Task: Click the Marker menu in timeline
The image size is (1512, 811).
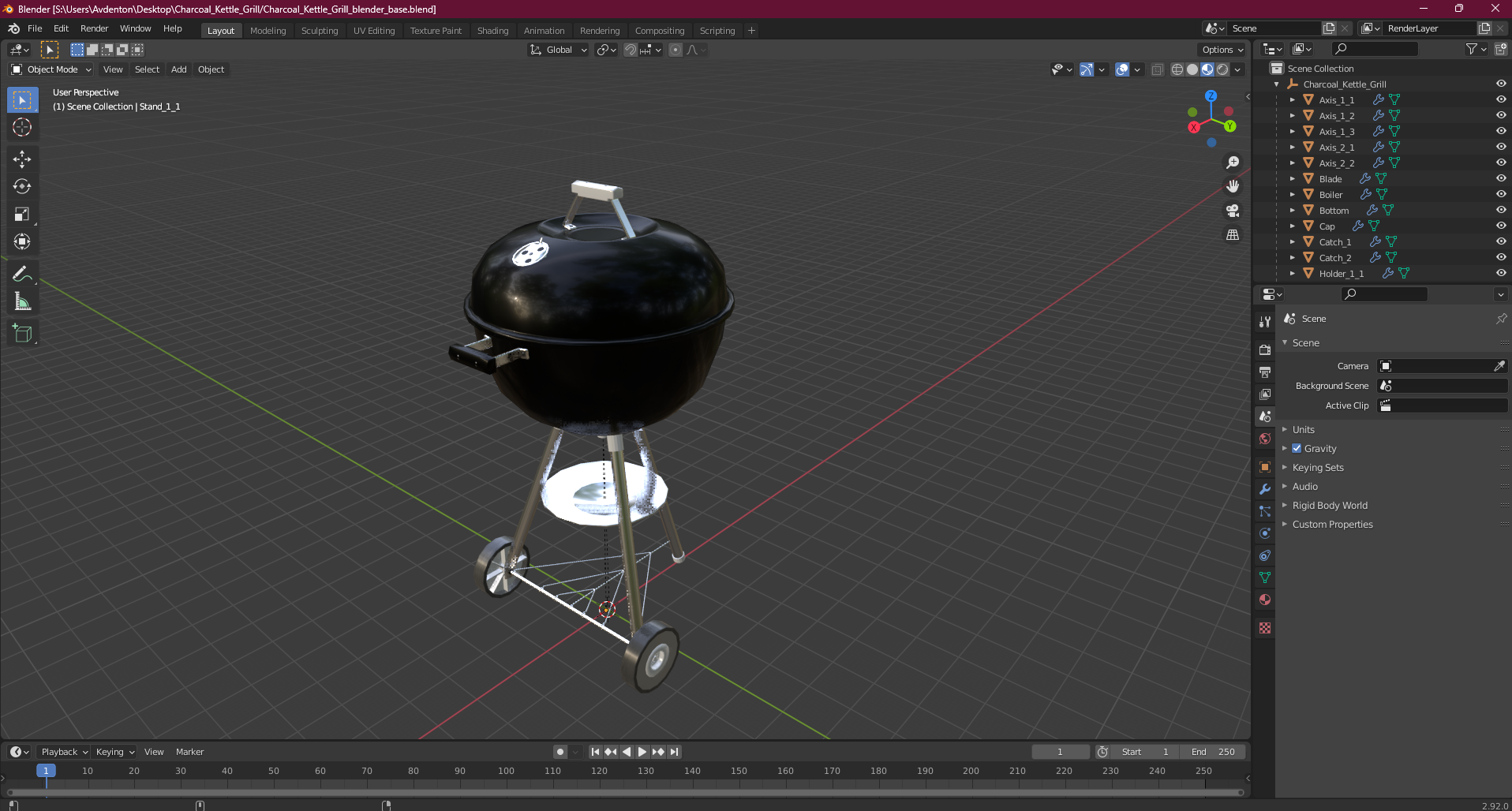Action: [x=189, y=752]
